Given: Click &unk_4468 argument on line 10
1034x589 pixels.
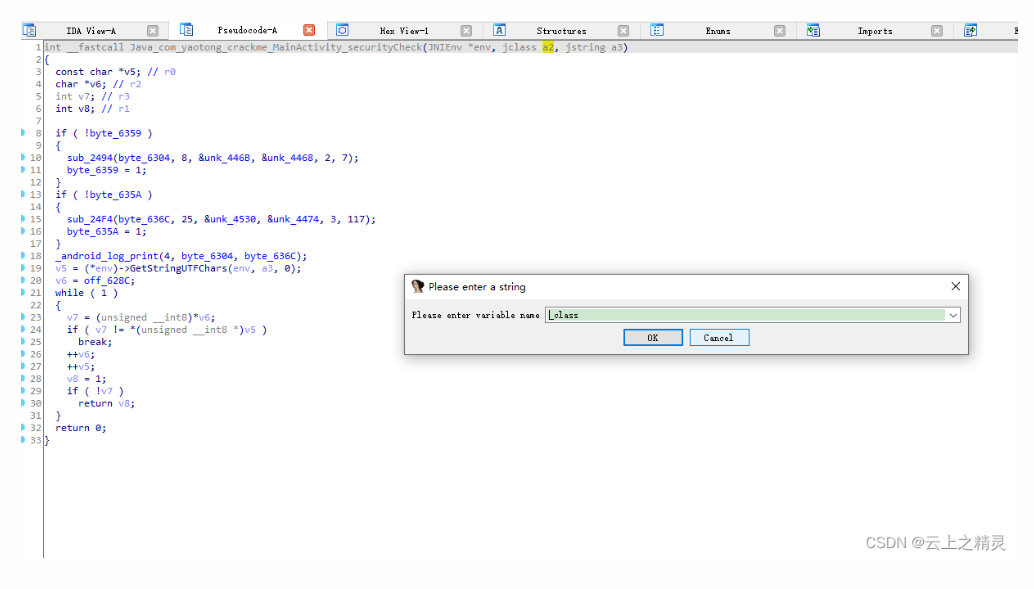Looking at the screenshot, I should click(288, 158).
